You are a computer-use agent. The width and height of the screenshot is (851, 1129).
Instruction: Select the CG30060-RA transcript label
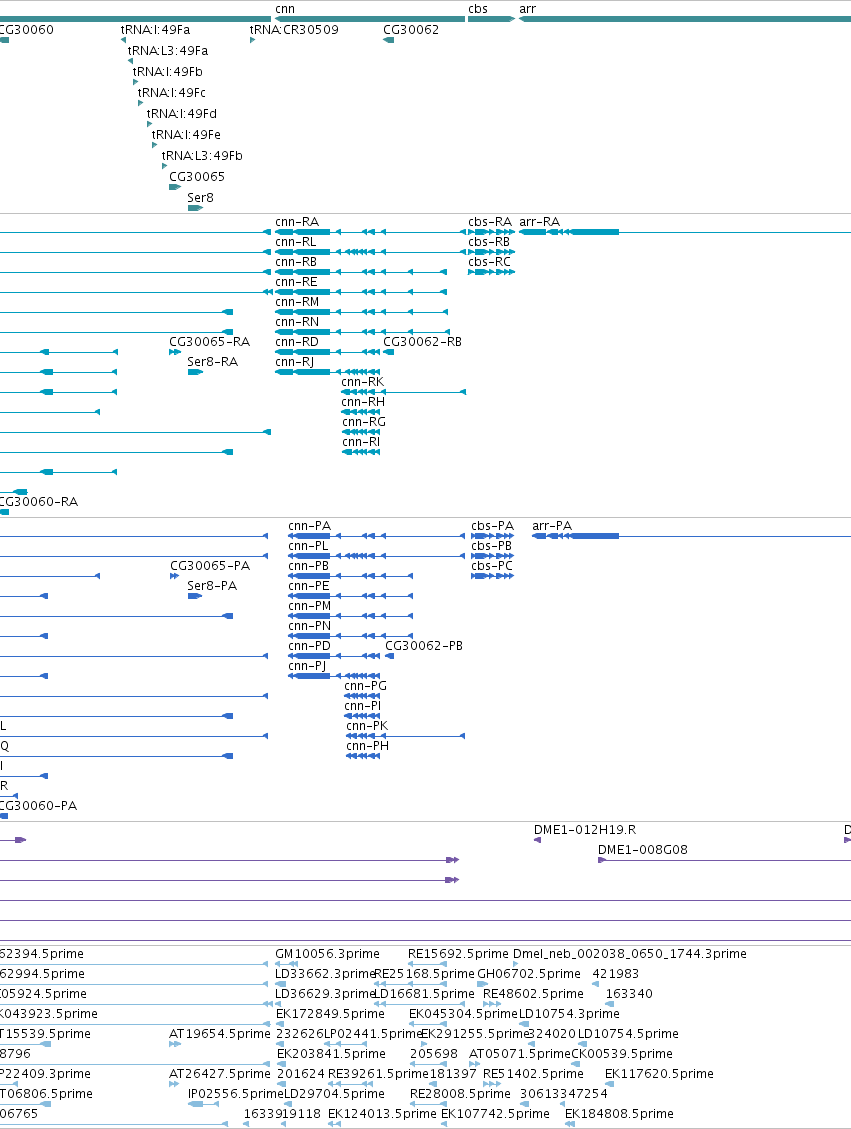(39, 502)
